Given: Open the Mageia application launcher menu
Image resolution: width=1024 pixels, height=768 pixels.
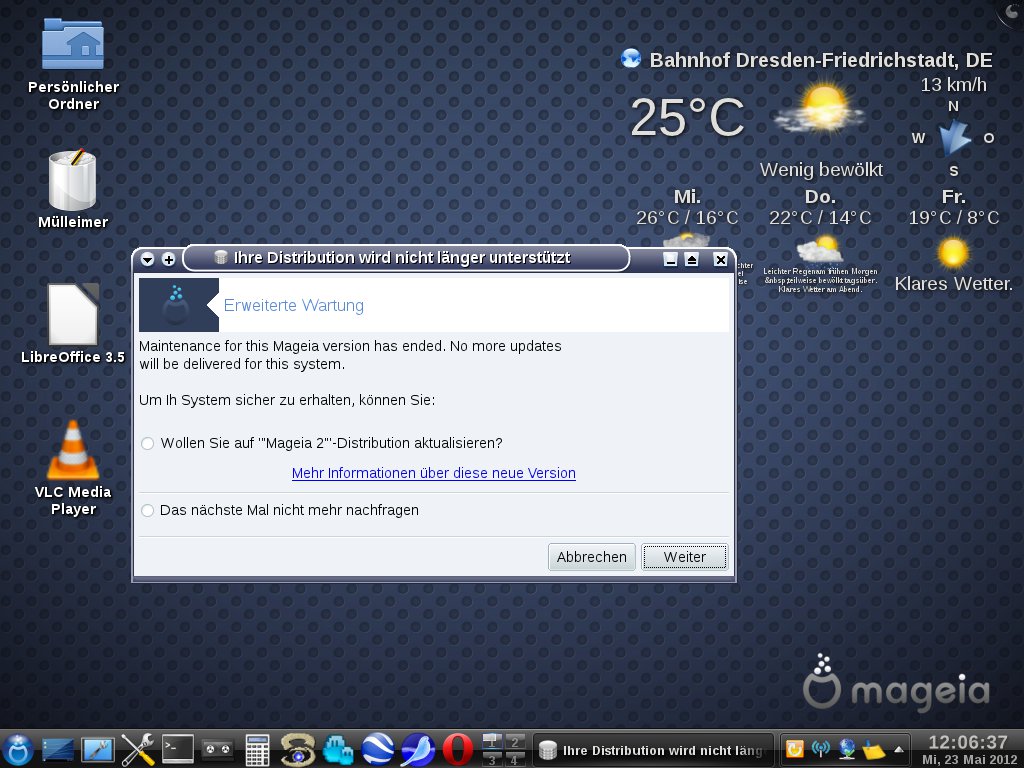Looking at the screenshot, I should pyautogui.click(x=18, y=748).
